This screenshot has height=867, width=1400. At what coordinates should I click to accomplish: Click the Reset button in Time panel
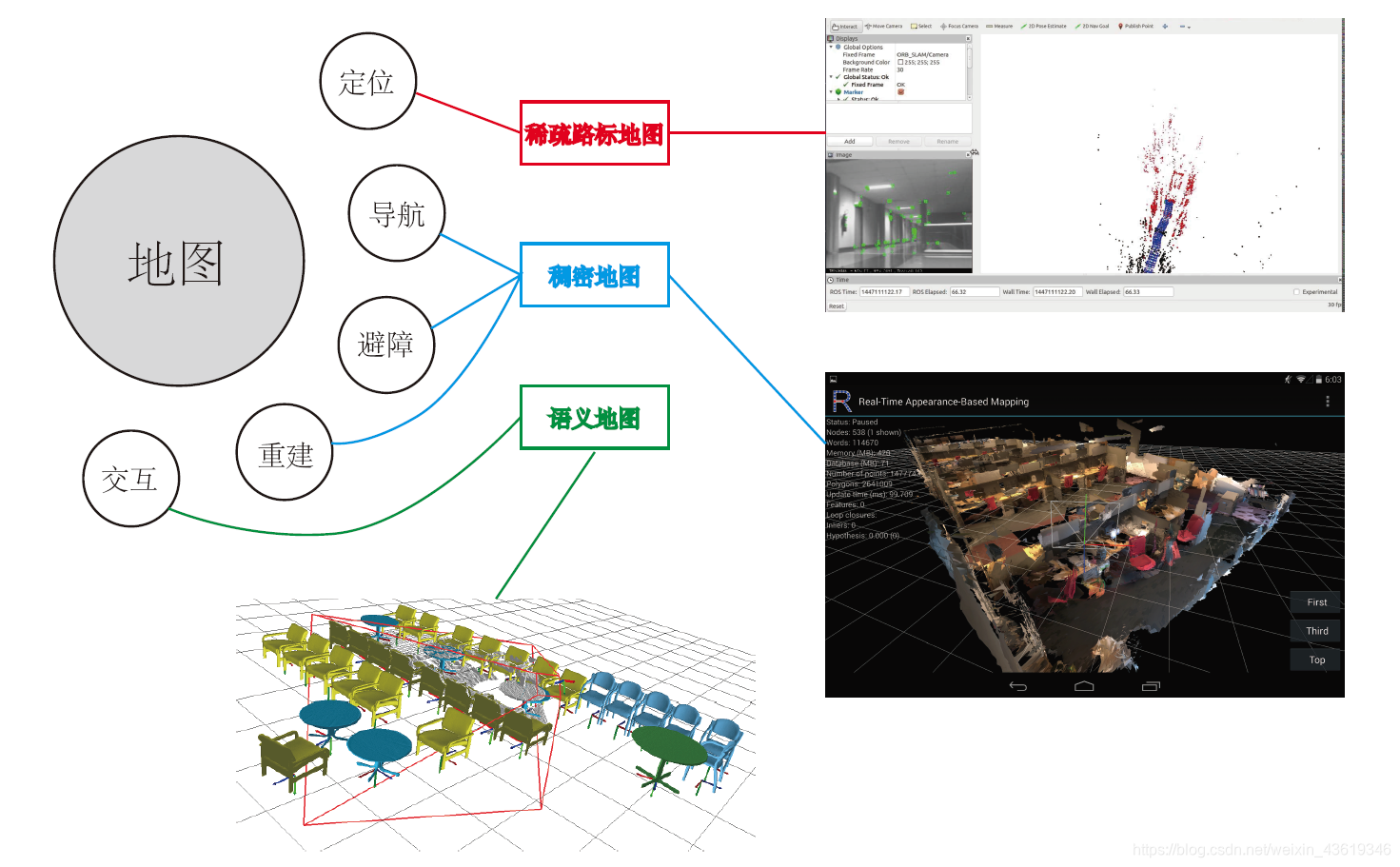[837, 306]
